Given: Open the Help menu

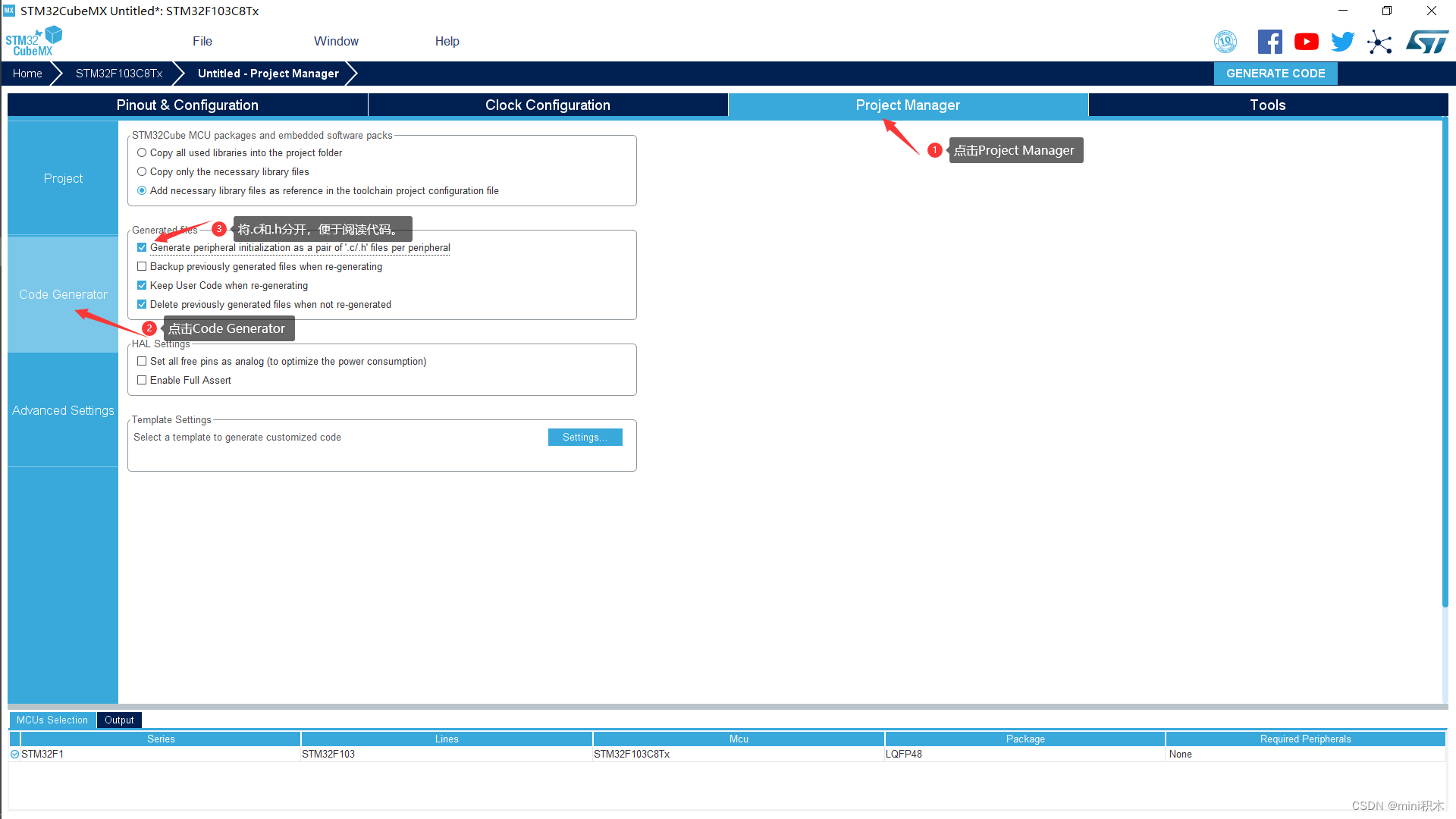Looking at the screenshot, I should pyautogui.click(x=447, y=41).
